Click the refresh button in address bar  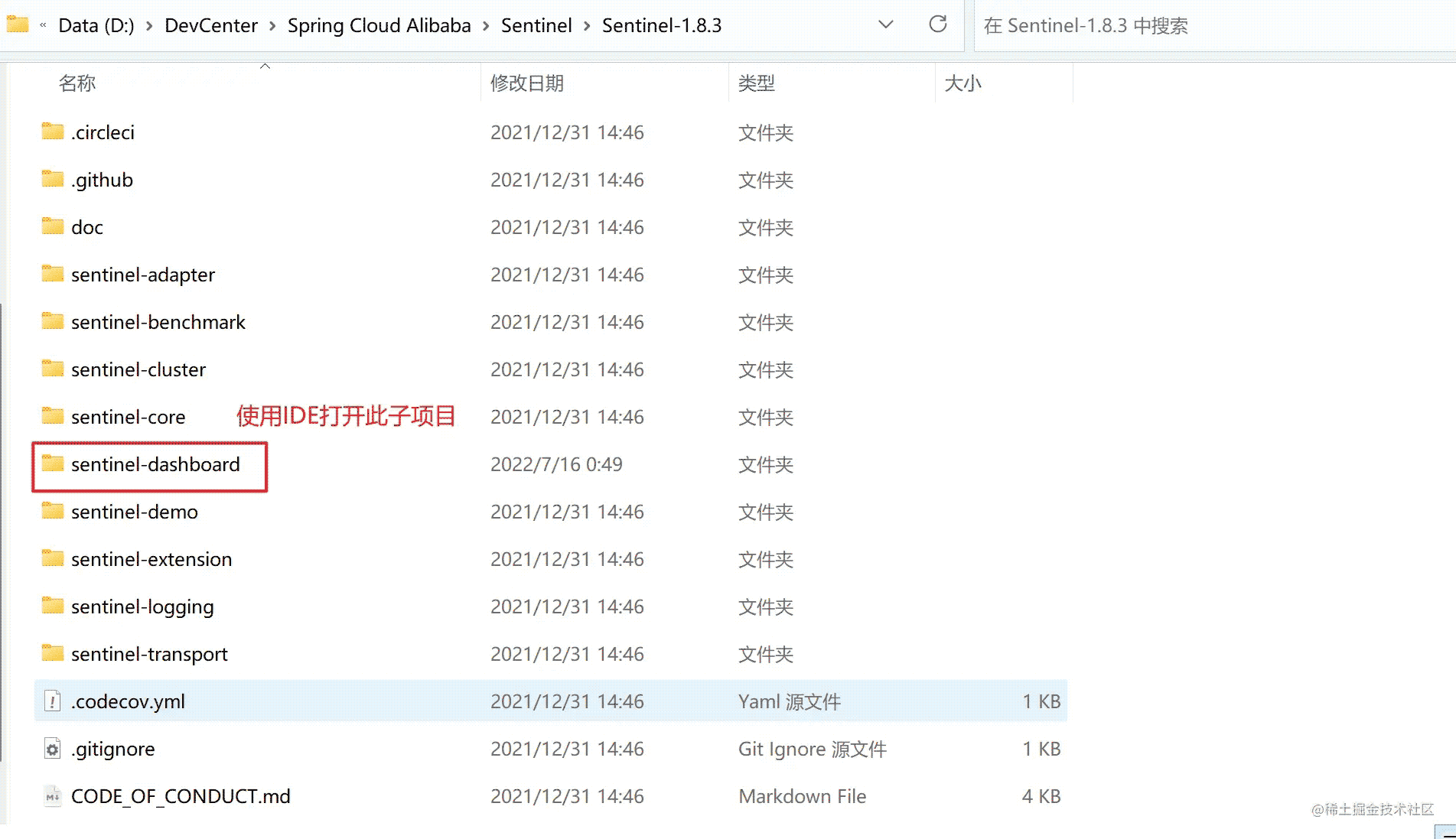tap(937, 24)
